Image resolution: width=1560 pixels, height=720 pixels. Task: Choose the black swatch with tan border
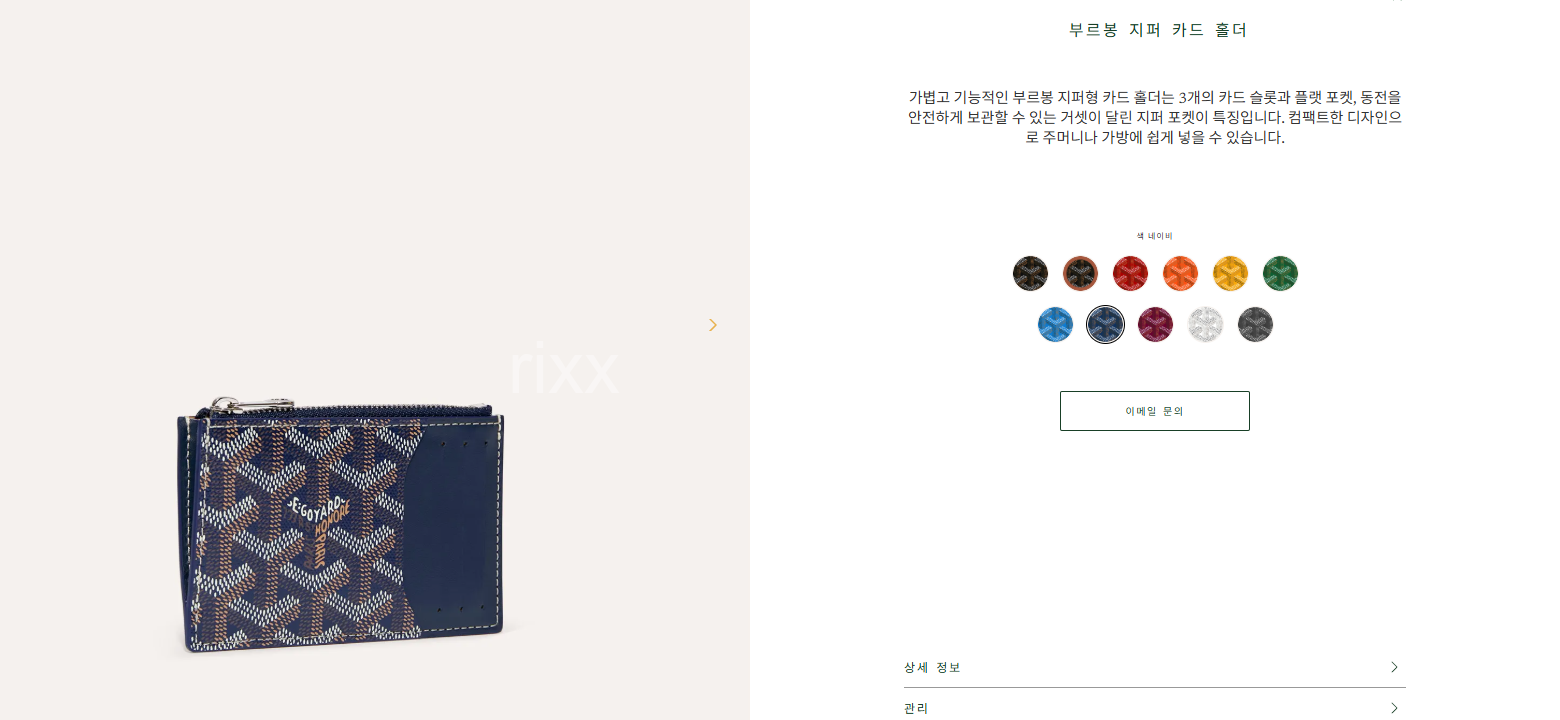tap(1080, 274)
